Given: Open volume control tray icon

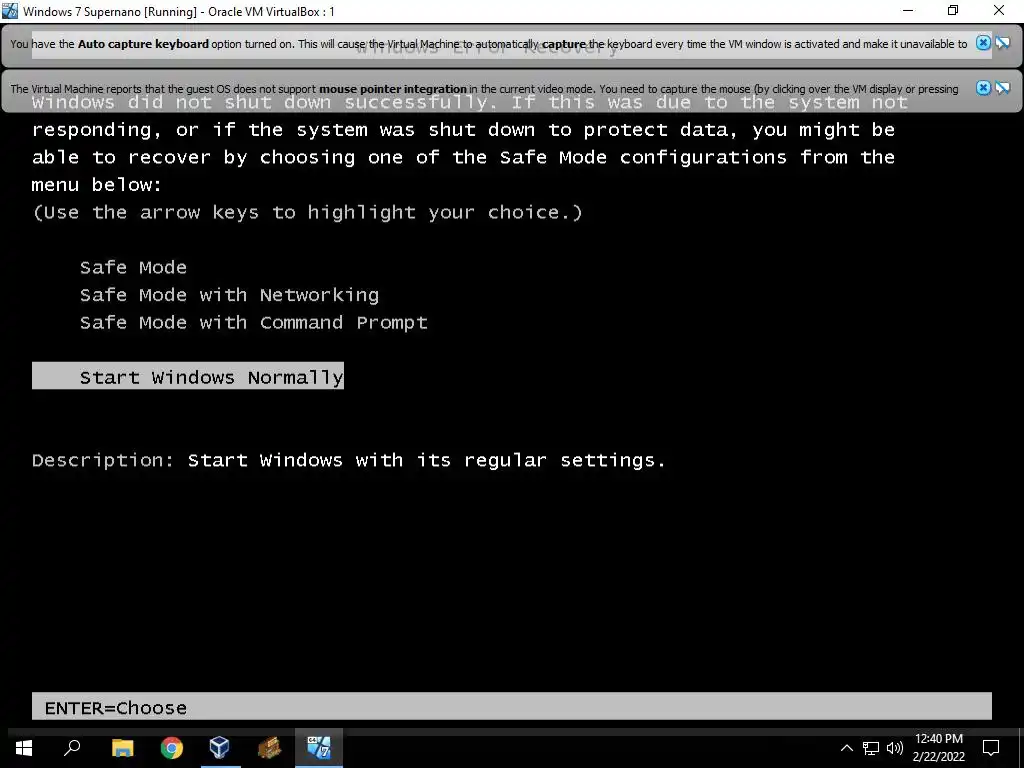Looking at the screenshot, I should (x=895, y=748).
